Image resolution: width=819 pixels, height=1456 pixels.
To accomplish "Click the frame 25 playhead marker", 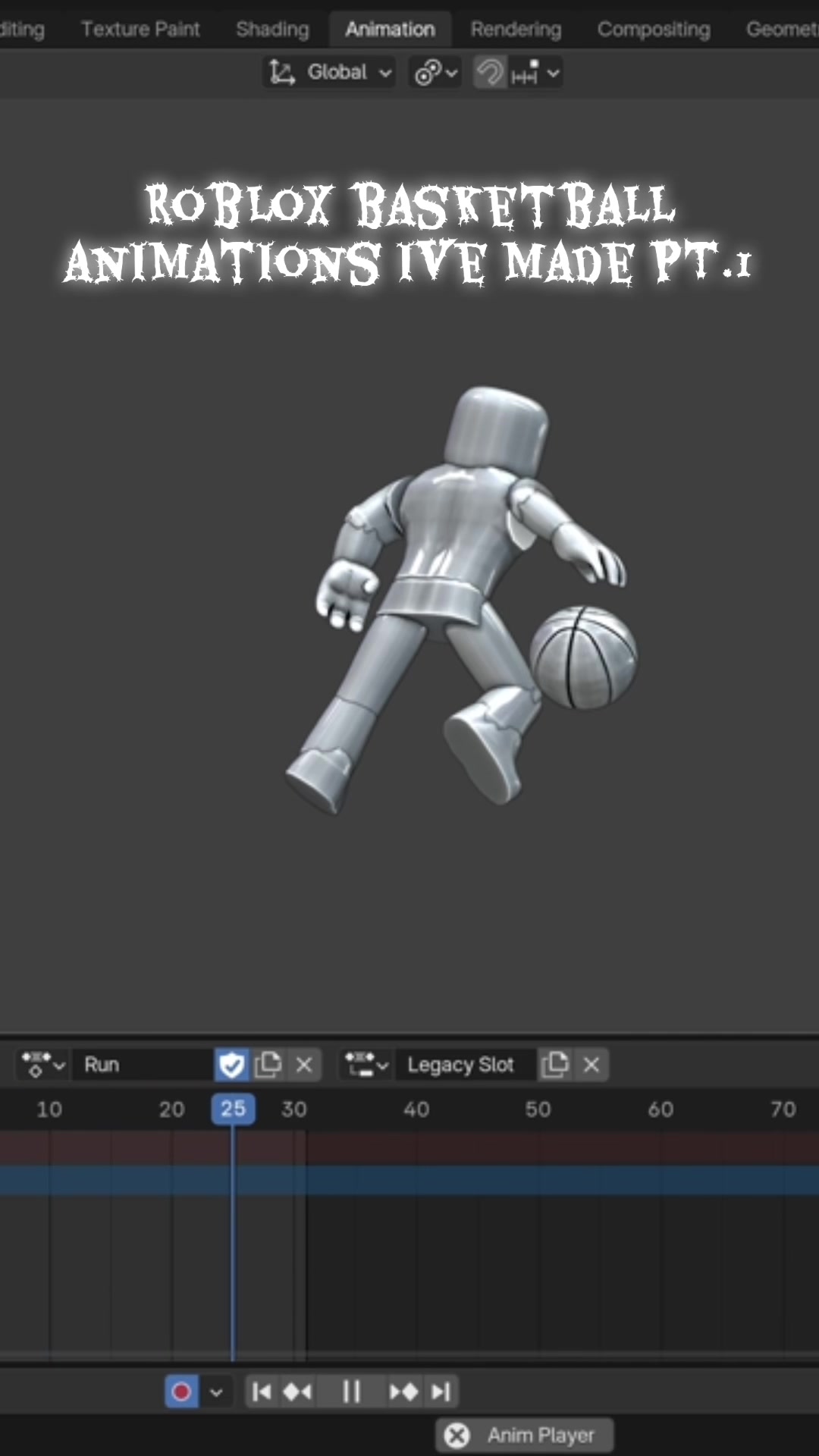I will pos(233,1109).
